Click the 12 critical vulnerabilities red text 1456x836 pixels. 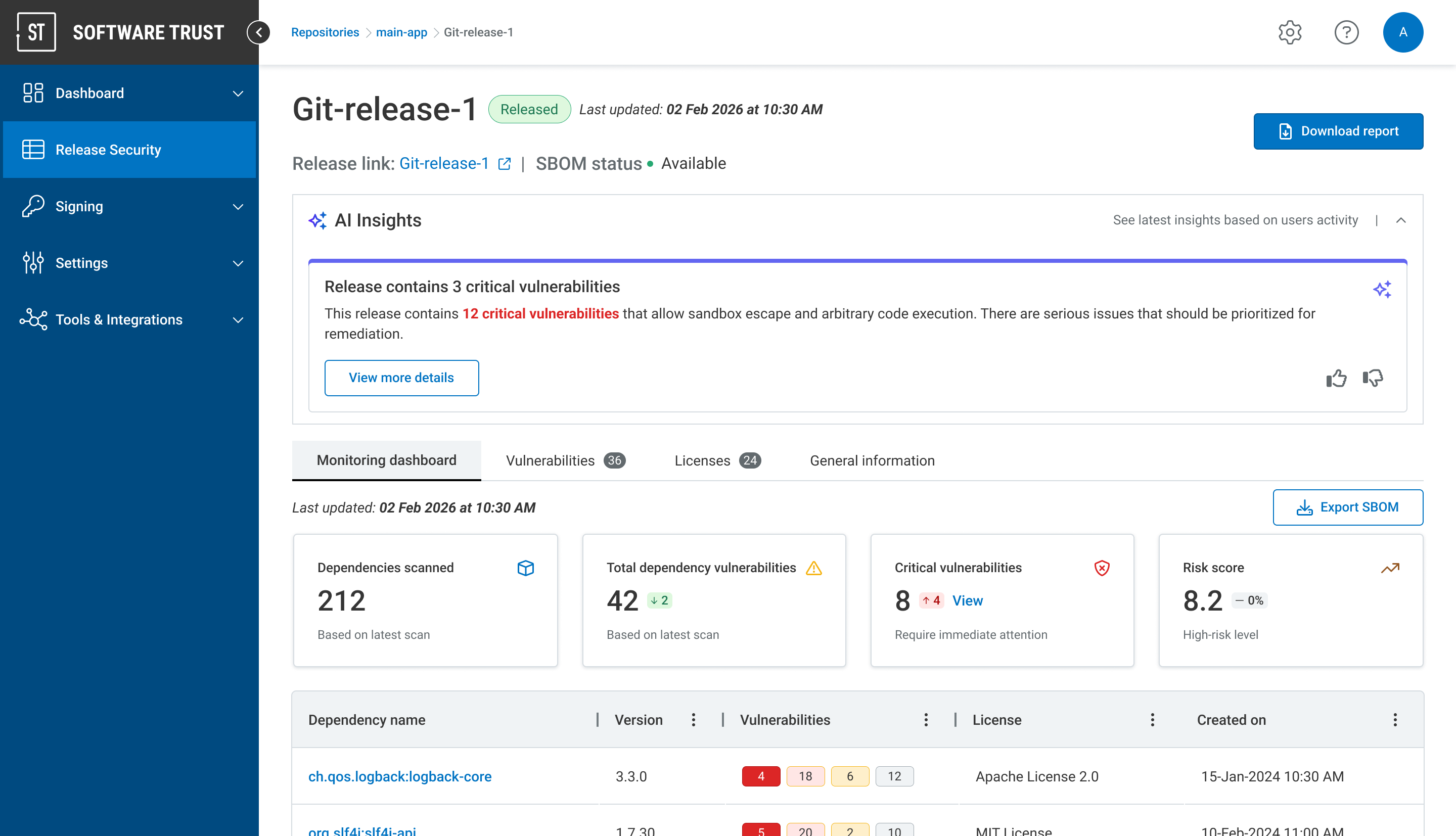click(540, 313)
